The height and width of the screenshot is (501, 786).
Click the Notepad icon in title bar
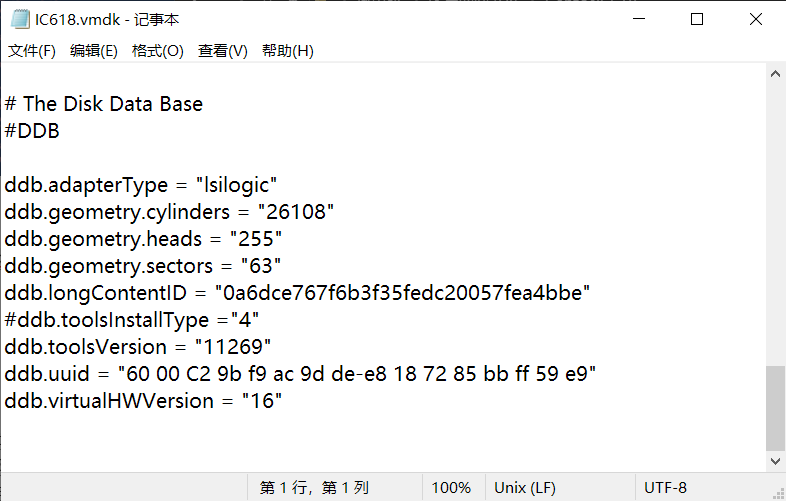(20, 19)
